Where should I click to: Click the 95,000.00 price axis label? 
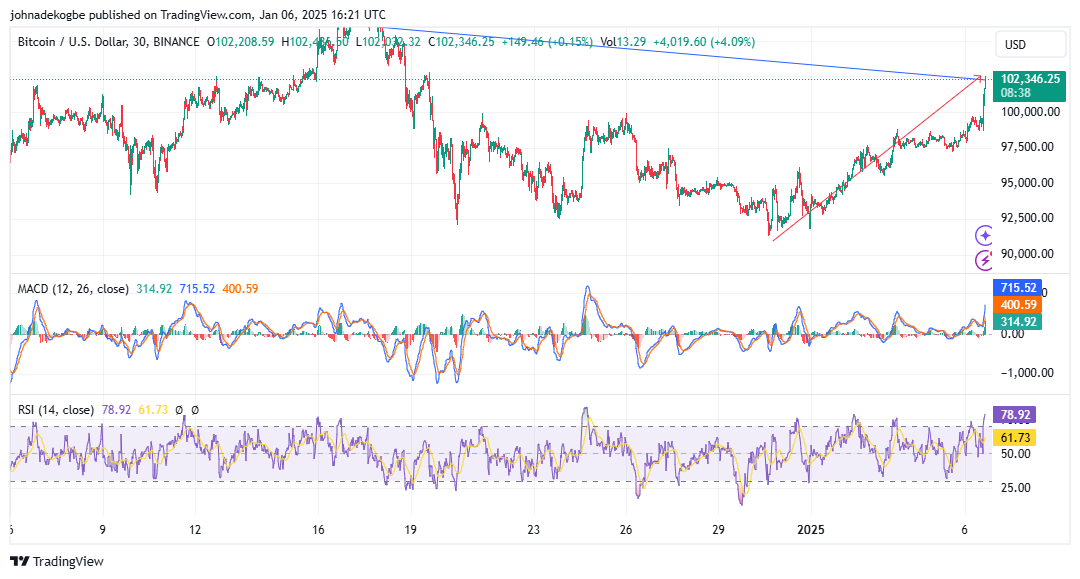[x=1027, y=182]
